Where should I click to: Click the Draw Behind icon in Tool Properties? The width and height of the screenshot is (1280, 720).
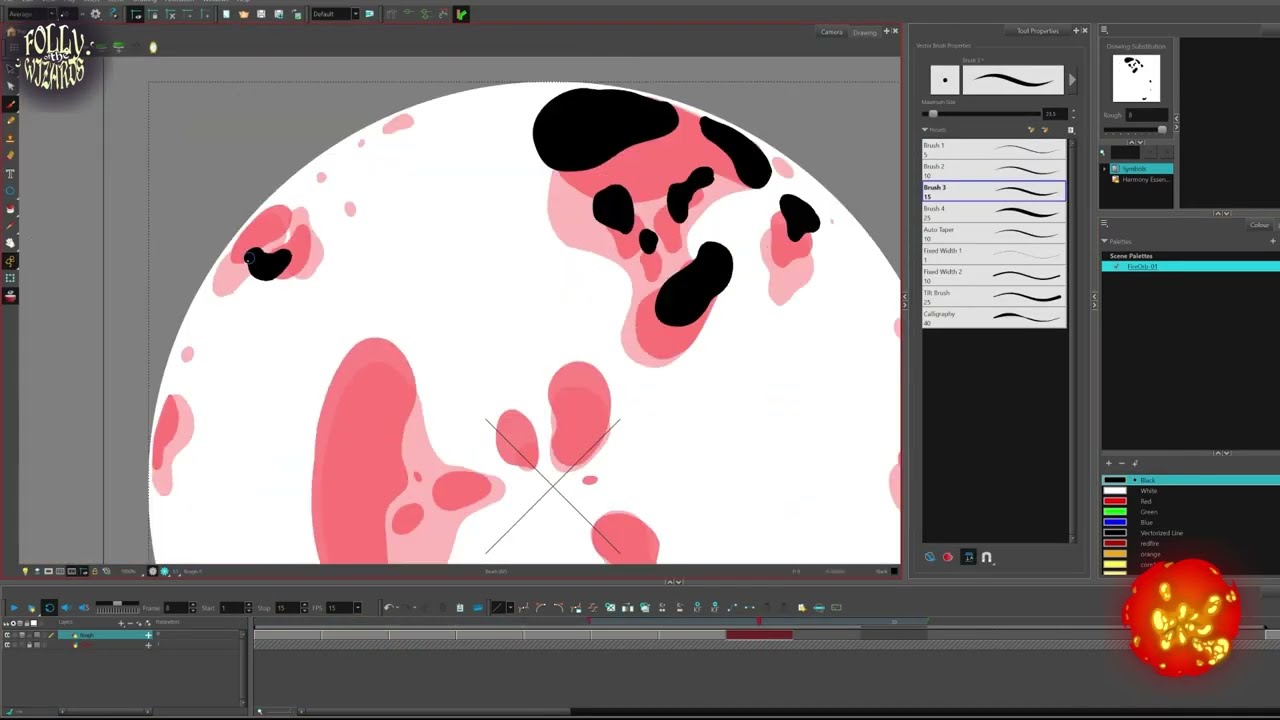click(930, 557)
